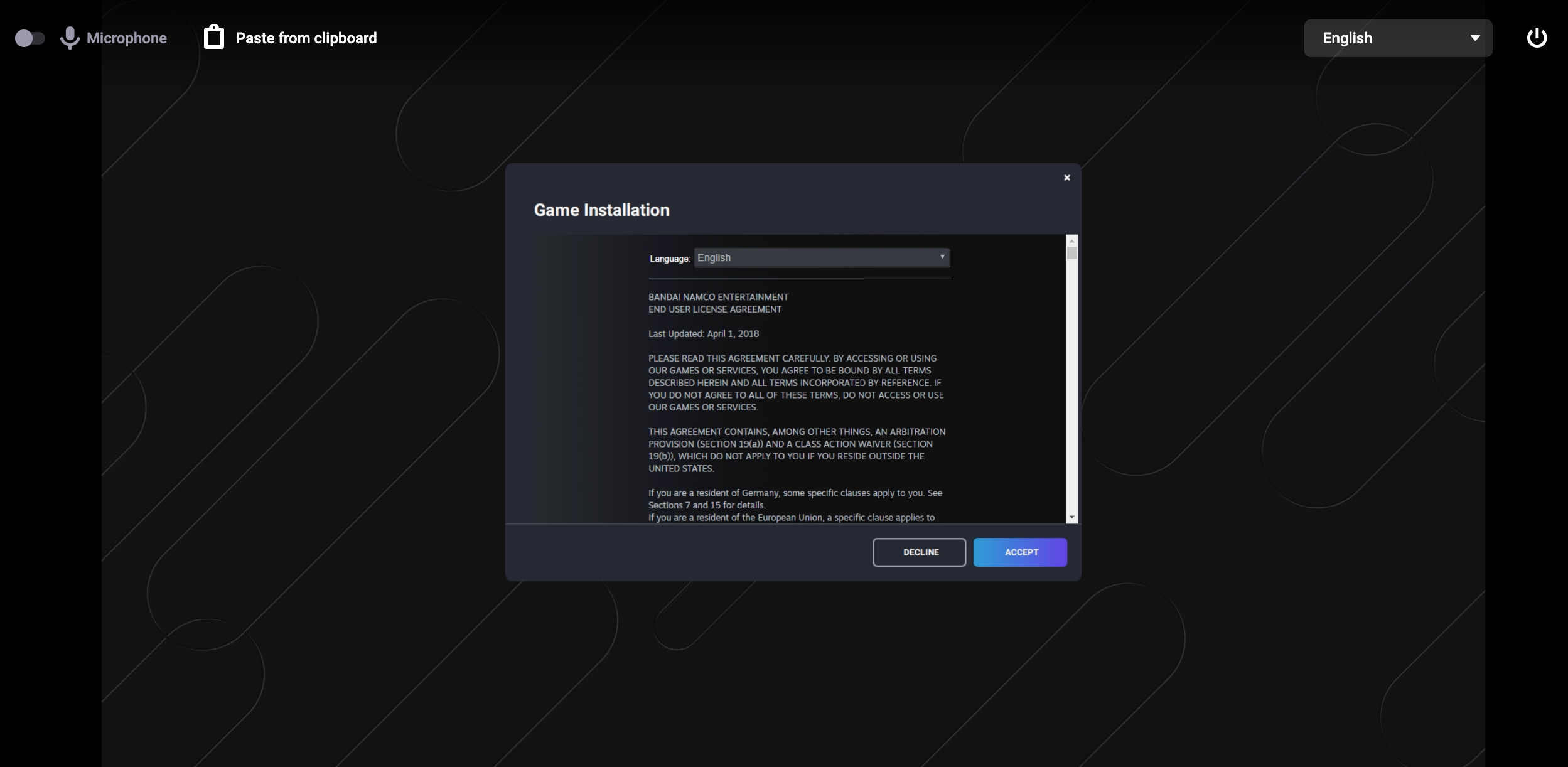Click 'BANDAI NAMCO ENTERTAINMENT' text
Image resolution: width=1568 pixels, height=767 pixels.
718,297
